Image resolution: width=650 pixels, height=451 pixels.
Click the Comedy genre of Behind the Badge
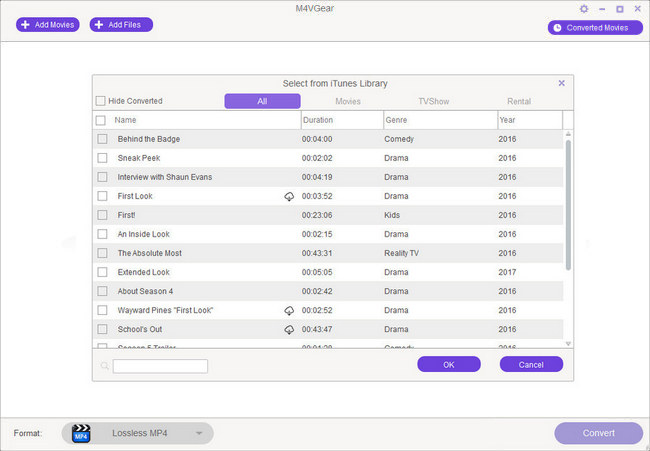399,139
